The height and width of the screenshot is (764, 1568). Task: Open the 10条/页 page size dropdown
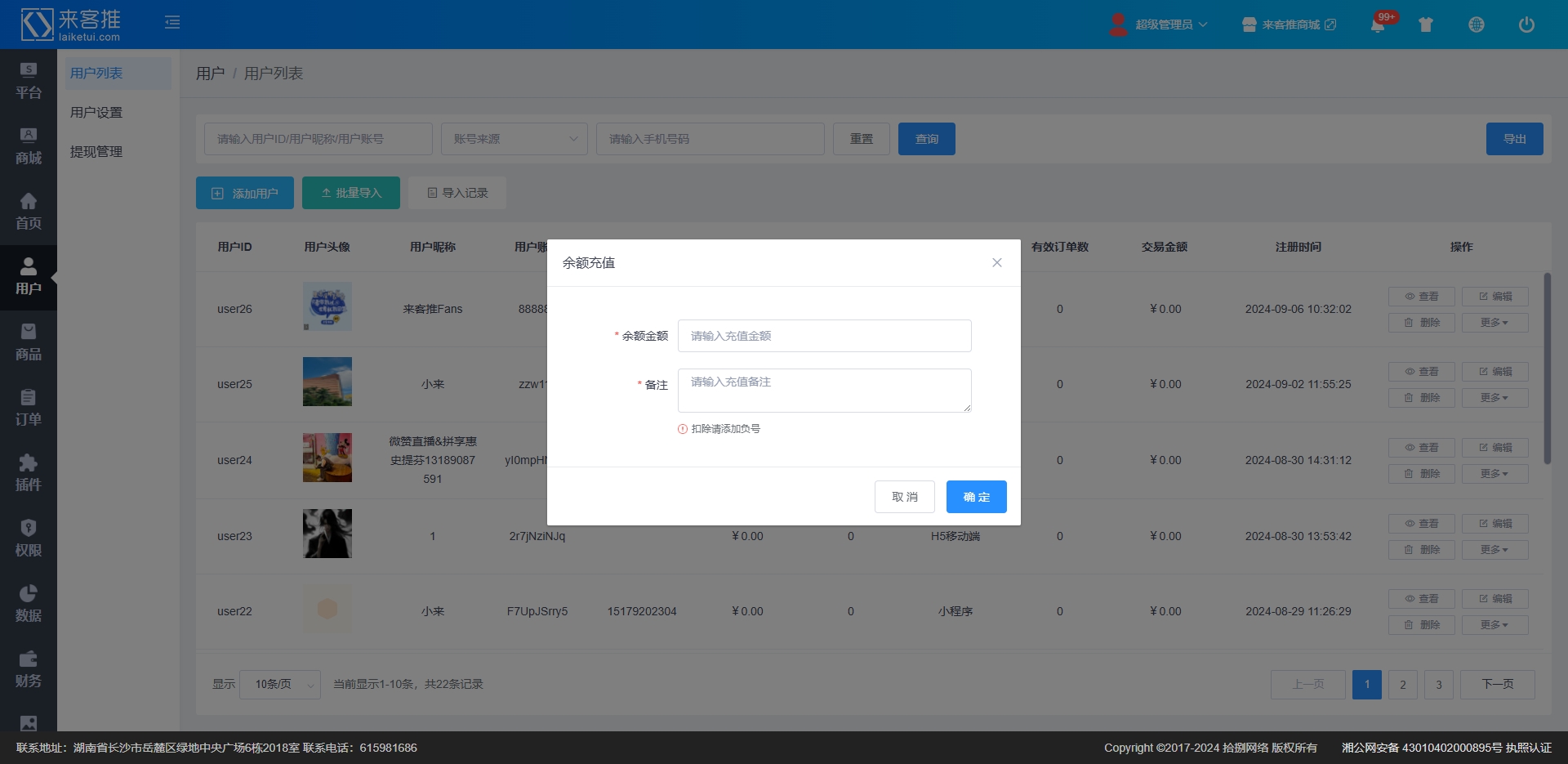pos(280,685)
